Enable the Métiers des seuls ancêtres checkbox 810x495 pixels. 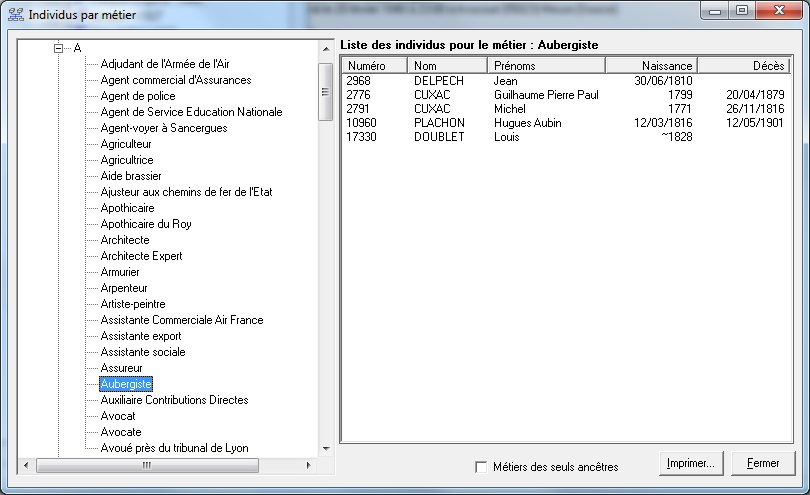click(482, 467)
